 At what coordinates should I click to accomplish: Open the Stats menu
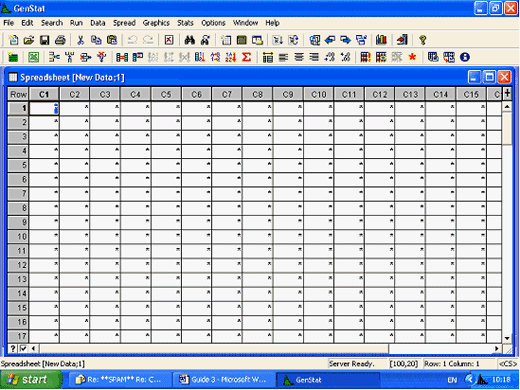185,23
